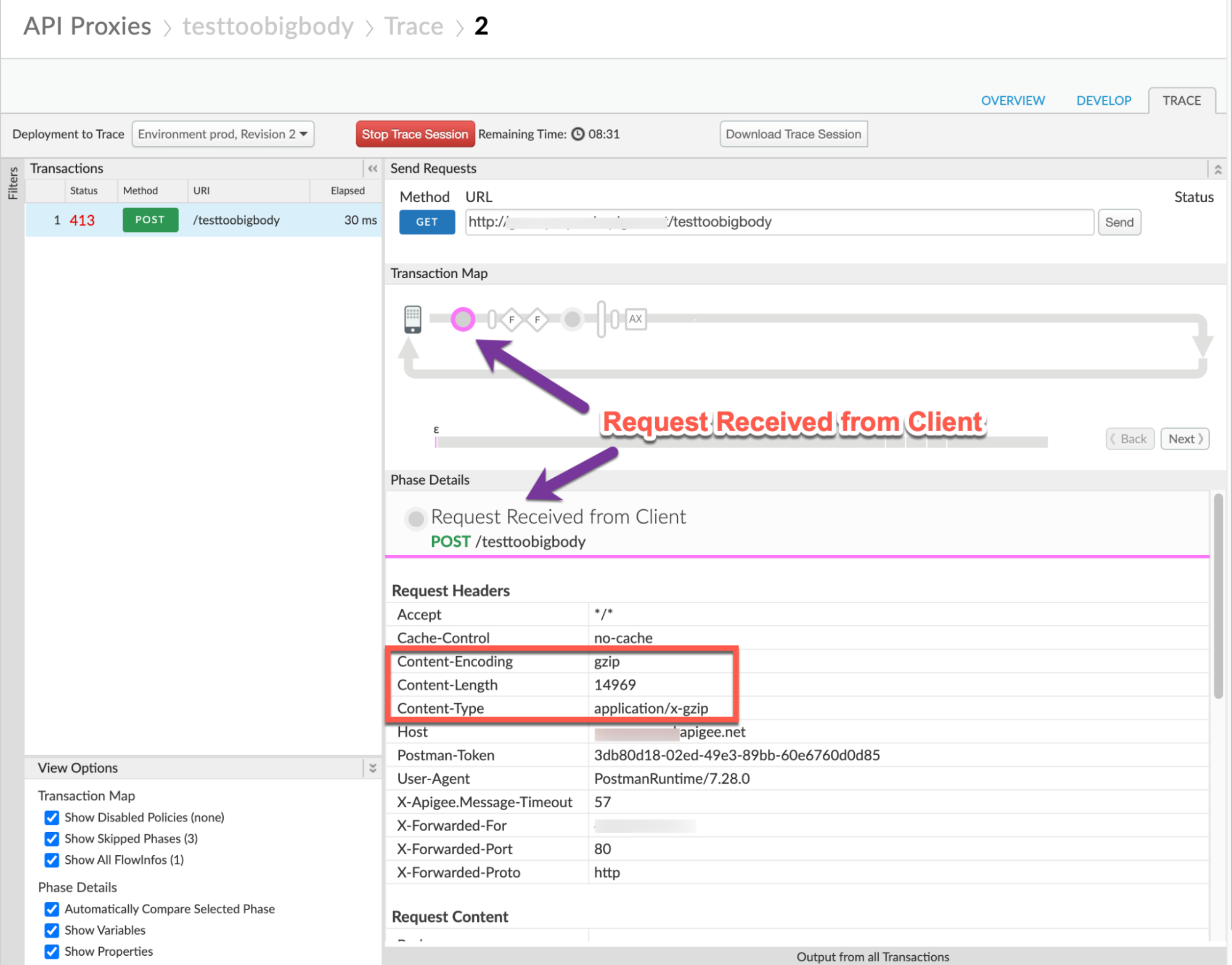The height and width of the screenshot is (965, 1232).
Task: Collapse the View Options panel
Action: [x=372, y=768]
